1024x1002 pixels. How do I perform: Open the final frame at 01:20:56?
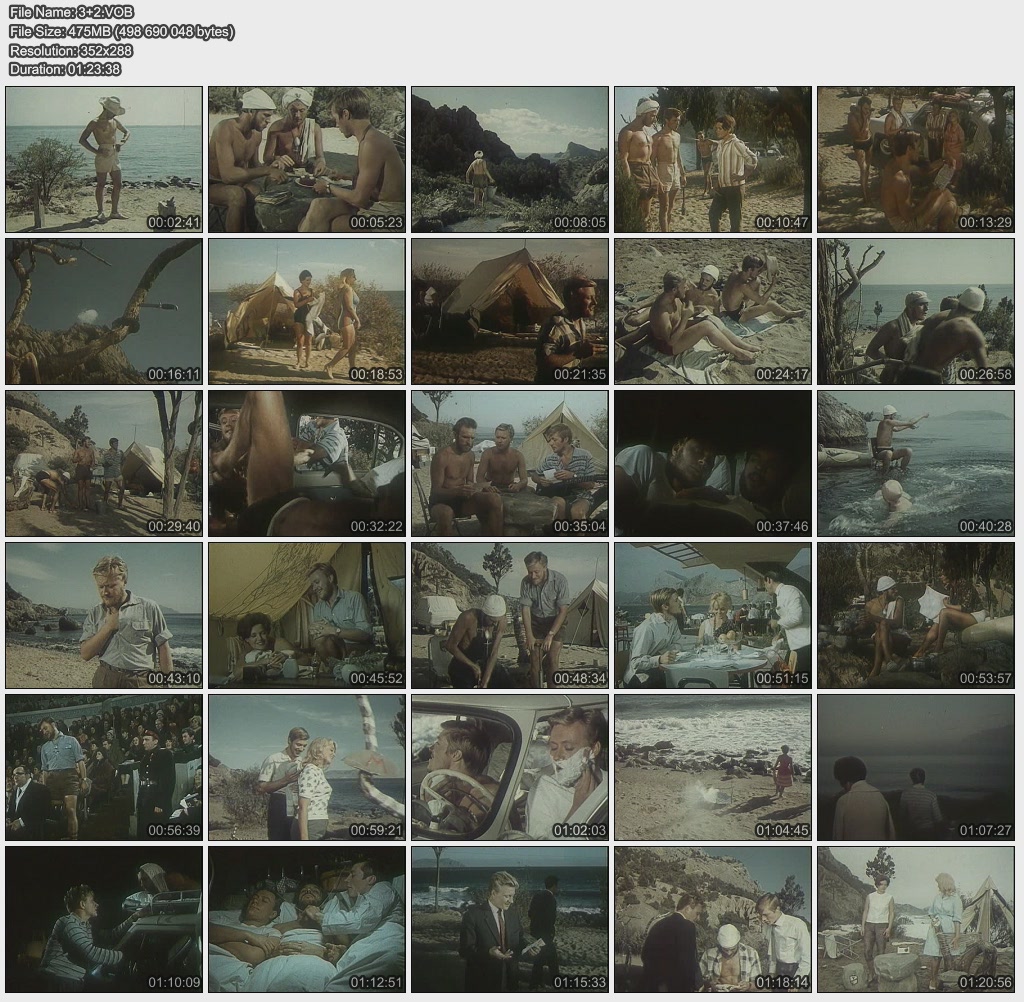click(x=916, y=920)
